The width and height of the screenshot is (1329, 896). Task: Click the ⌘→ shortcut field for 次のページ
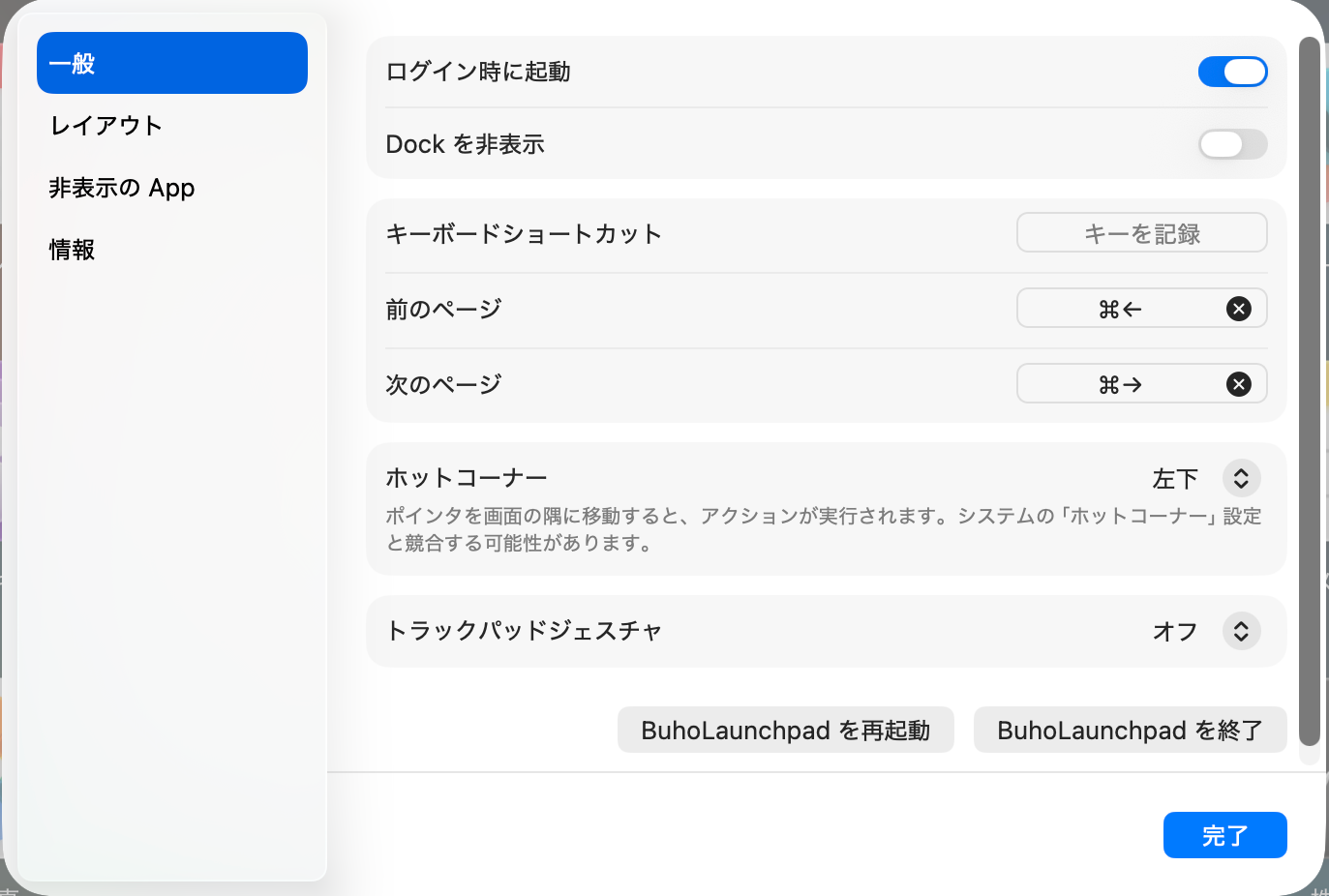(x=1119, y=384)
